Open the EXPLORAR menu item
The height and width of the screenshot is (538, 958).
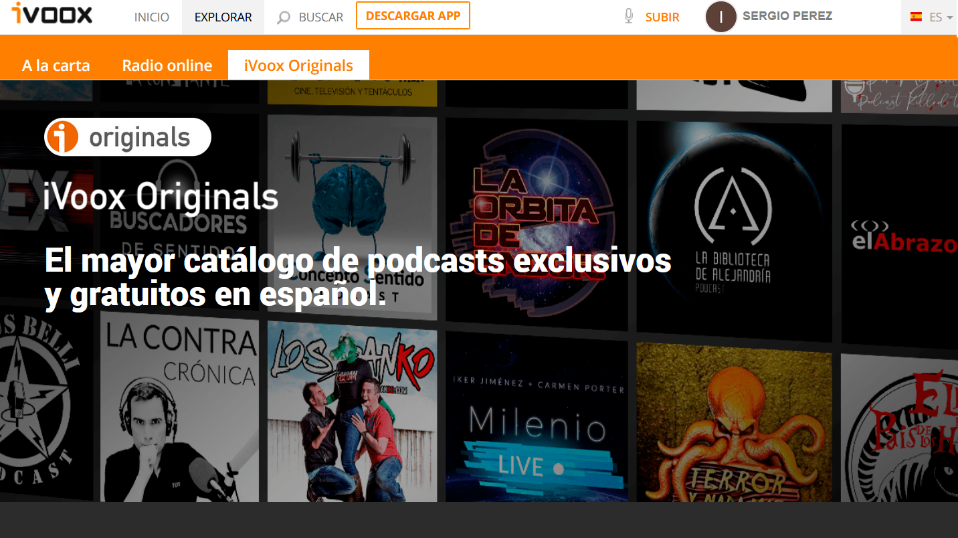[x=223, y=17]
